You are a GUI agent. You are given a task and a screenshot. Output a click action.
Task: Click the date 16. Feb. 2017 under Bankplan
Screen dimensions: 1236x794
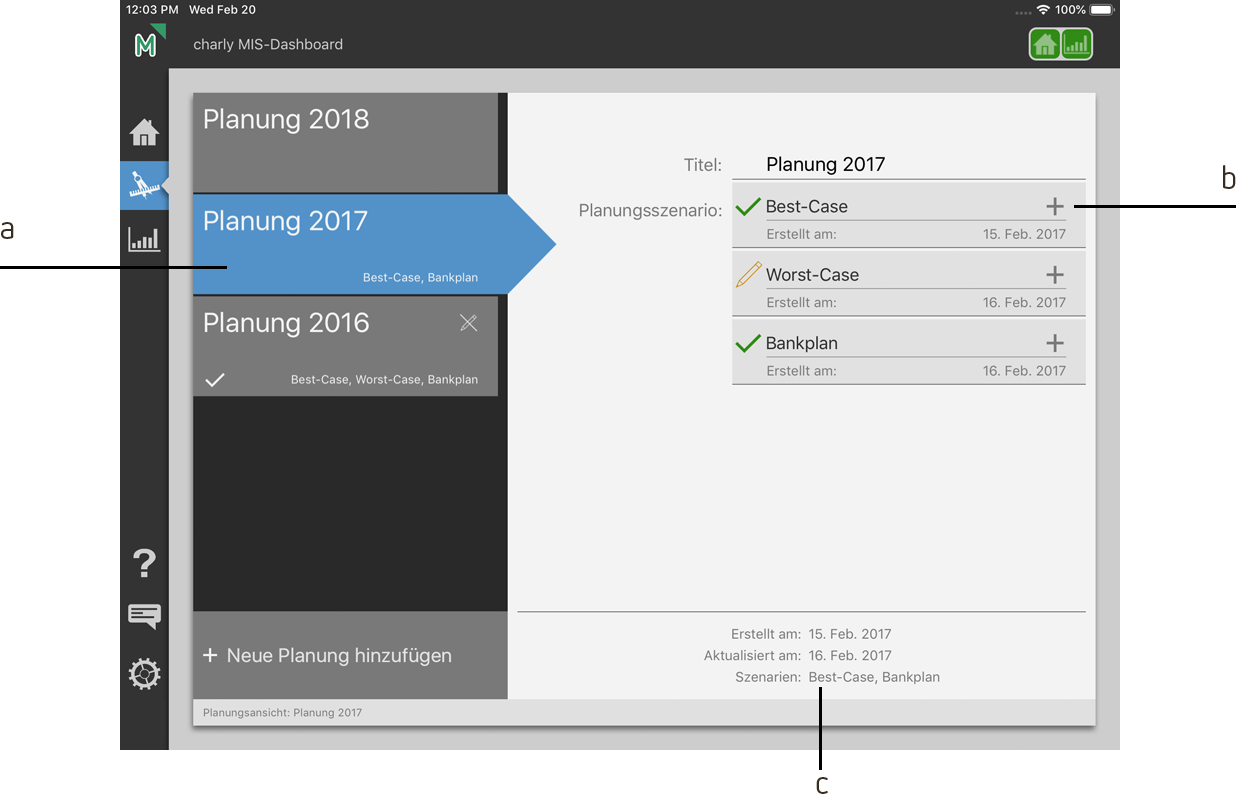1024,370
